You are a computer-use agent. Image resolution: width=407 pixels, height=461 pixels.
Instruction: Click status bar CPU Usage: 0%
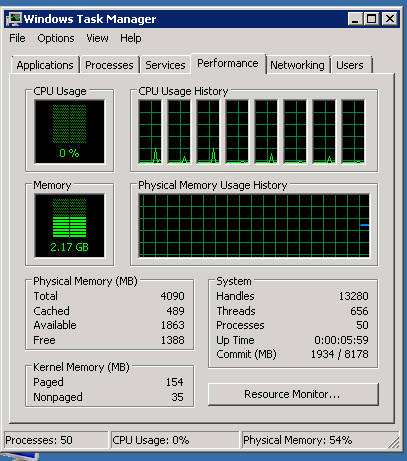point(175,440)
